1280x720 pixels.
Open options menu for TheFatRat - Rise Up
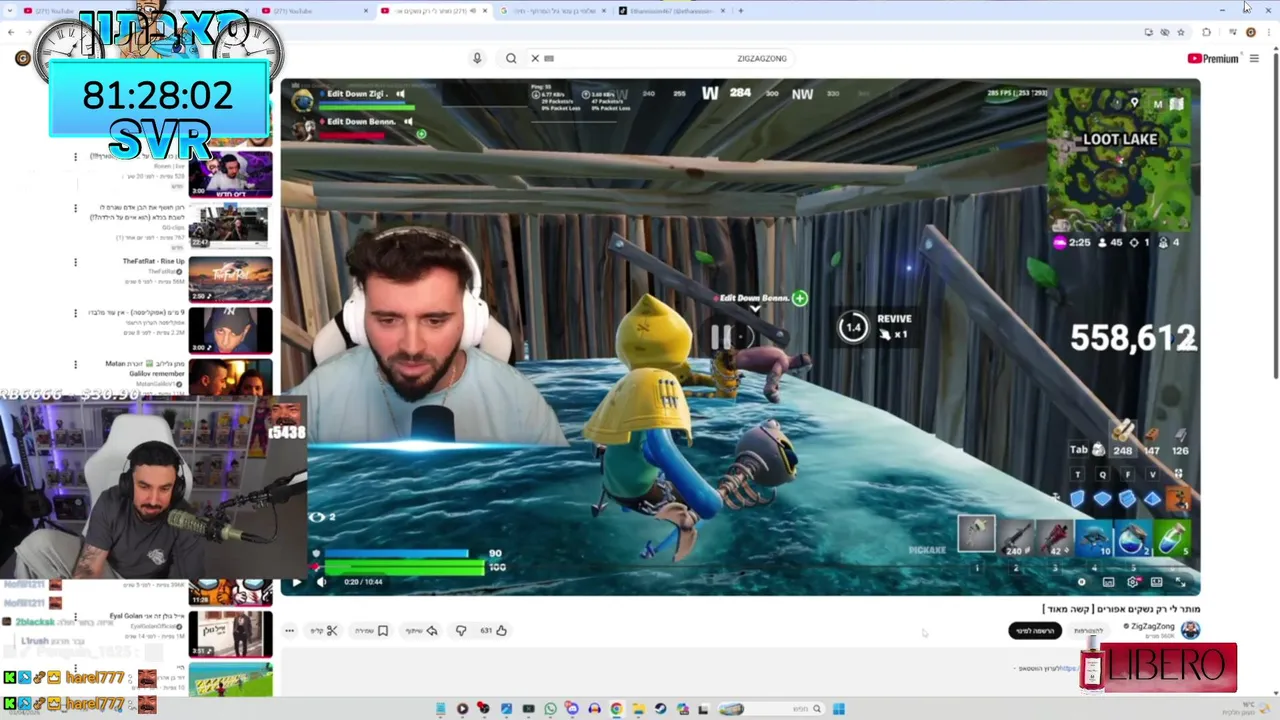coord(75,262)
